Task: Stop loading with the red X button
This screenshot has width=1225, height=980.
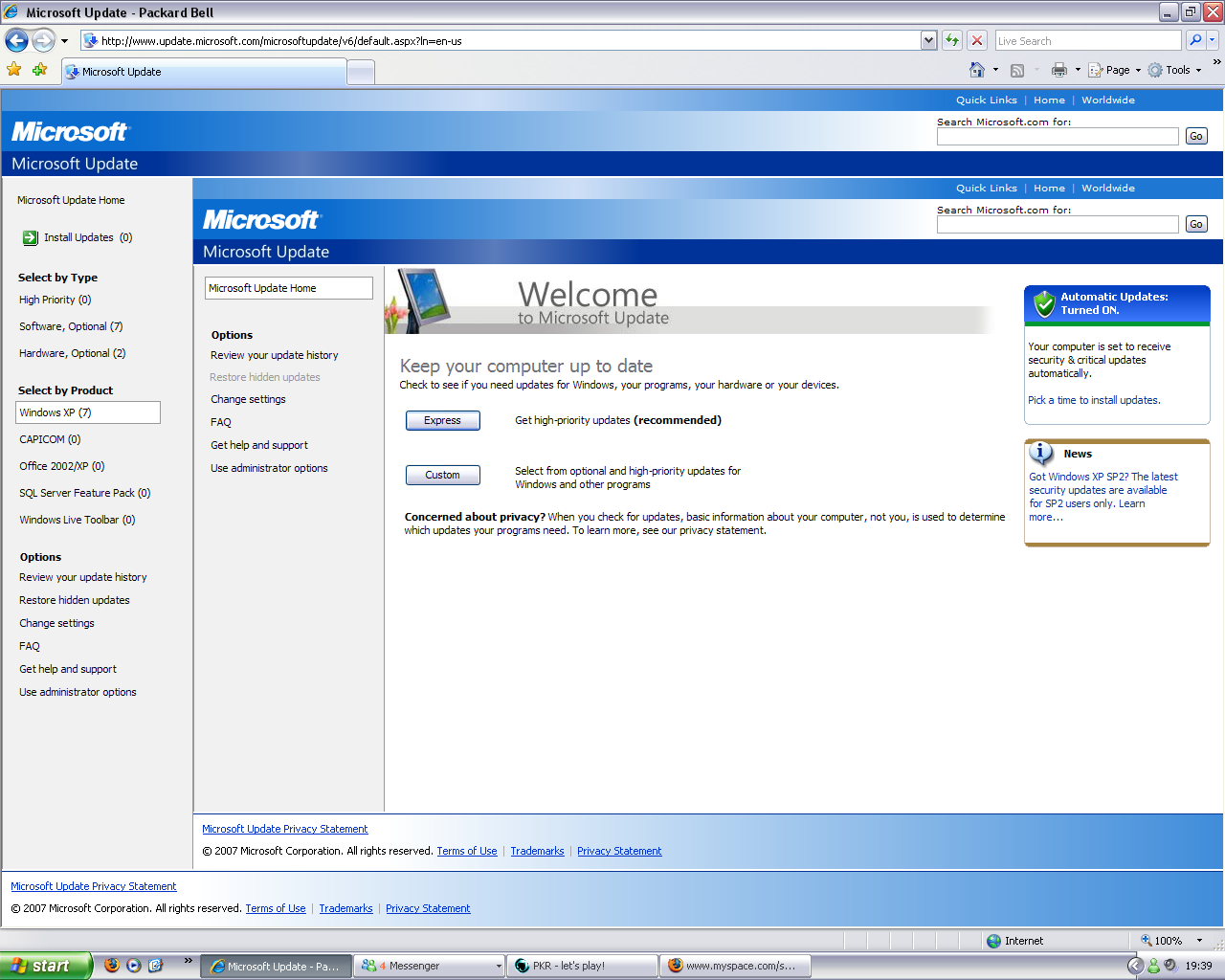Action: click(977, 40)
